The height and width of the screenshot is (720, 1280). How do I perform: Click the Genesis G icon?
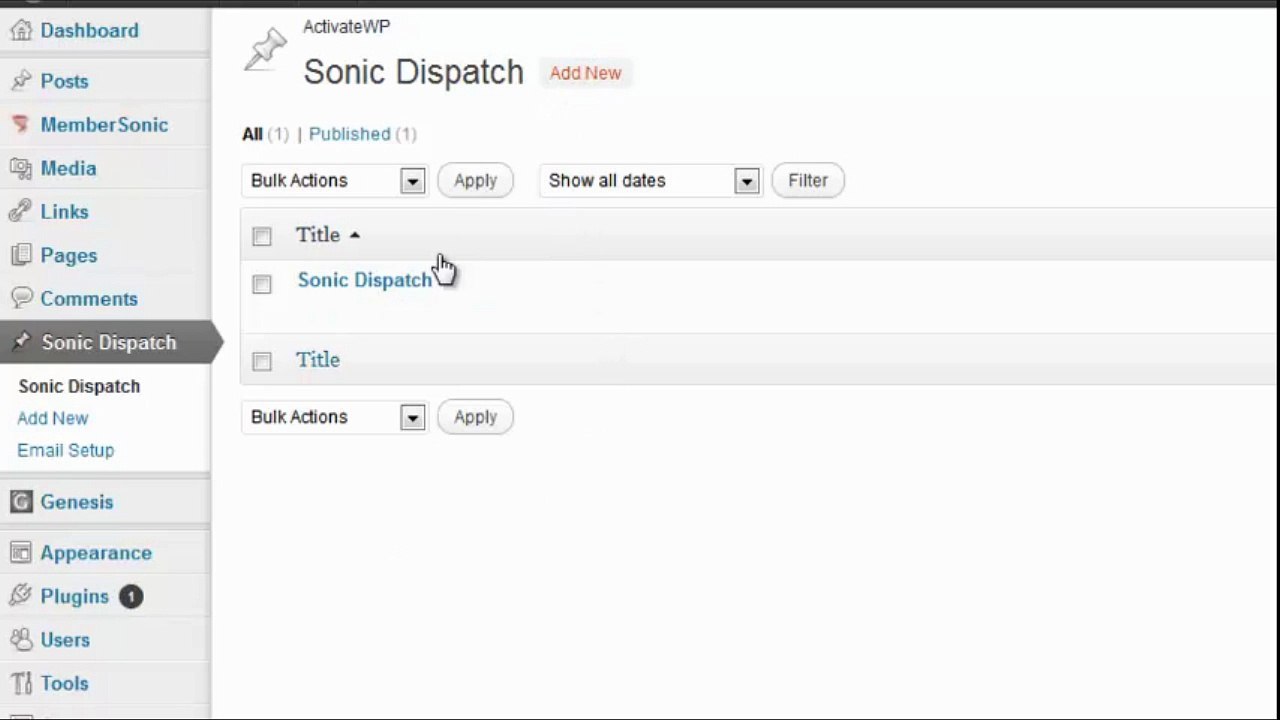(x=20, y=502)
